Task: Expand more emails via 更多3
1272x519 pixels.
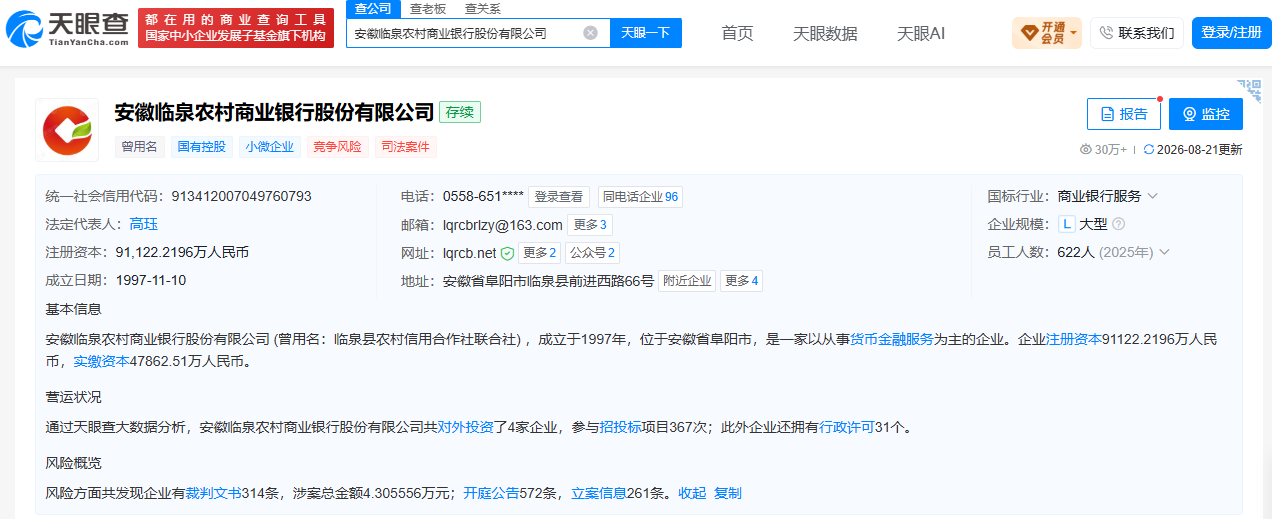Action: pos(590,225)
